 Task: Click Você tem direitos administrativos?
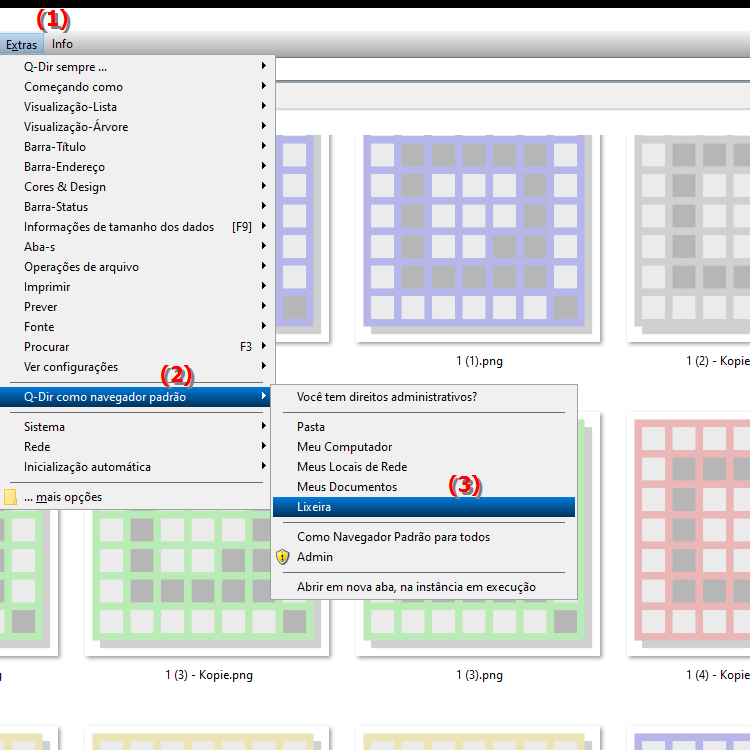[424, 397]
